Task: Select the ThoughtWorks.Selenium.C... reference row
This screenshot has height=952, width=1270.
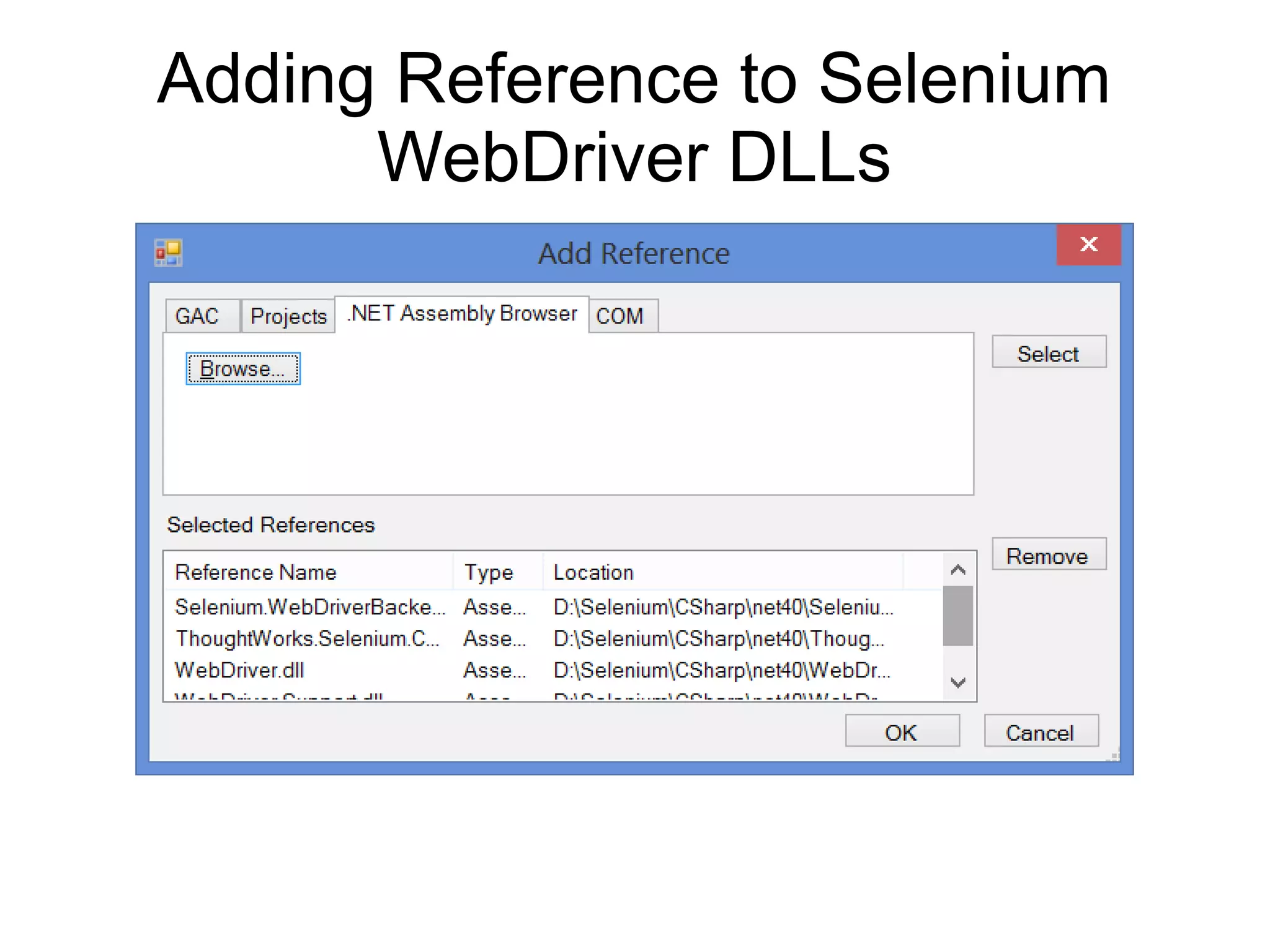Action: point(553,638)
